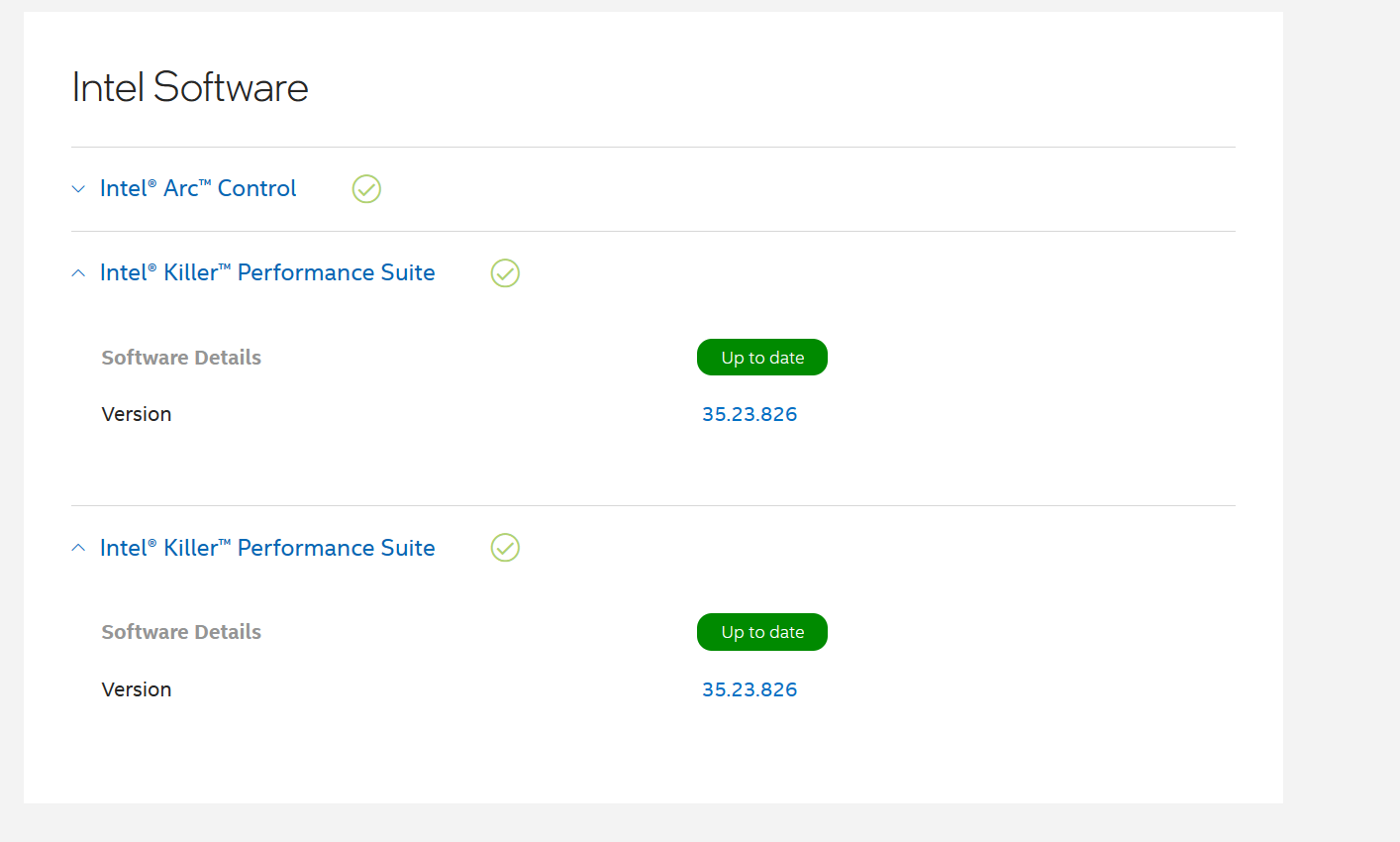Click the divider line between the two Killer sections
The image size is (1400, 842).
653,505
